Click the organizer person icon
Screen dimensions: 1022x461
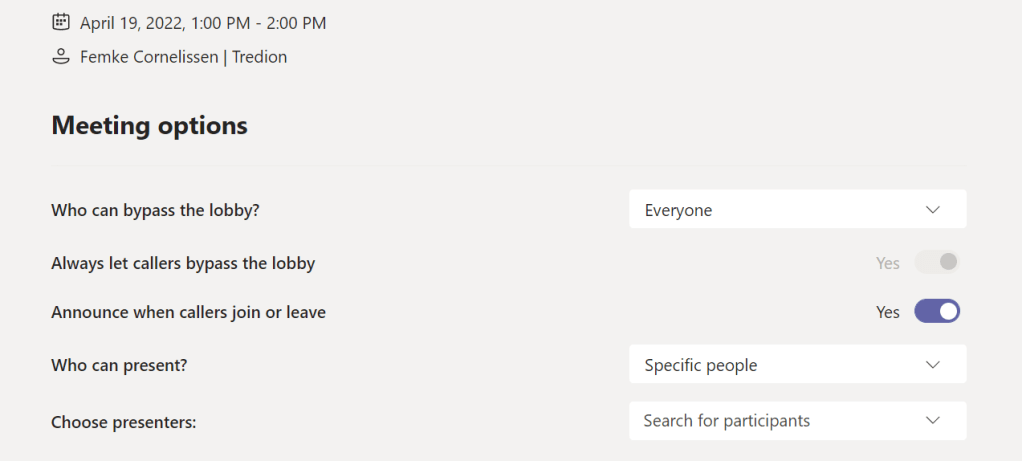coord(61,57)
